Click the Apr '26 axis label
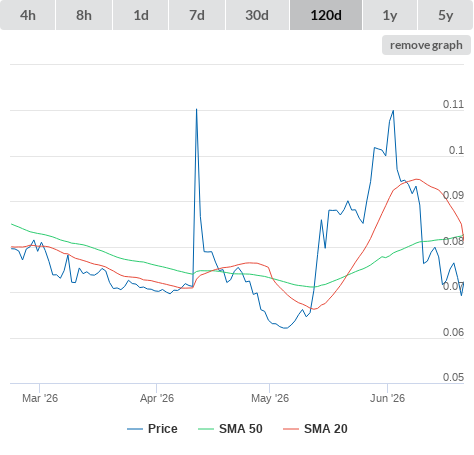The image size is (474, 455). (x=157, y=398)
